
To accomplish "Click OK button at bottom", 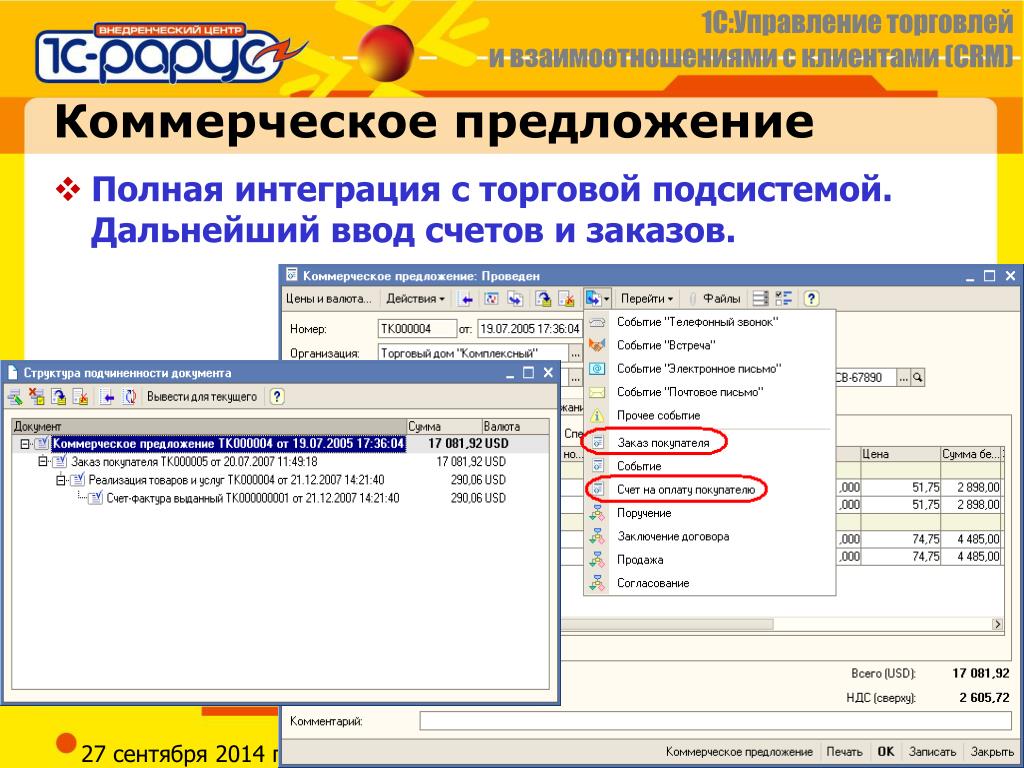I will pos(886,752).
